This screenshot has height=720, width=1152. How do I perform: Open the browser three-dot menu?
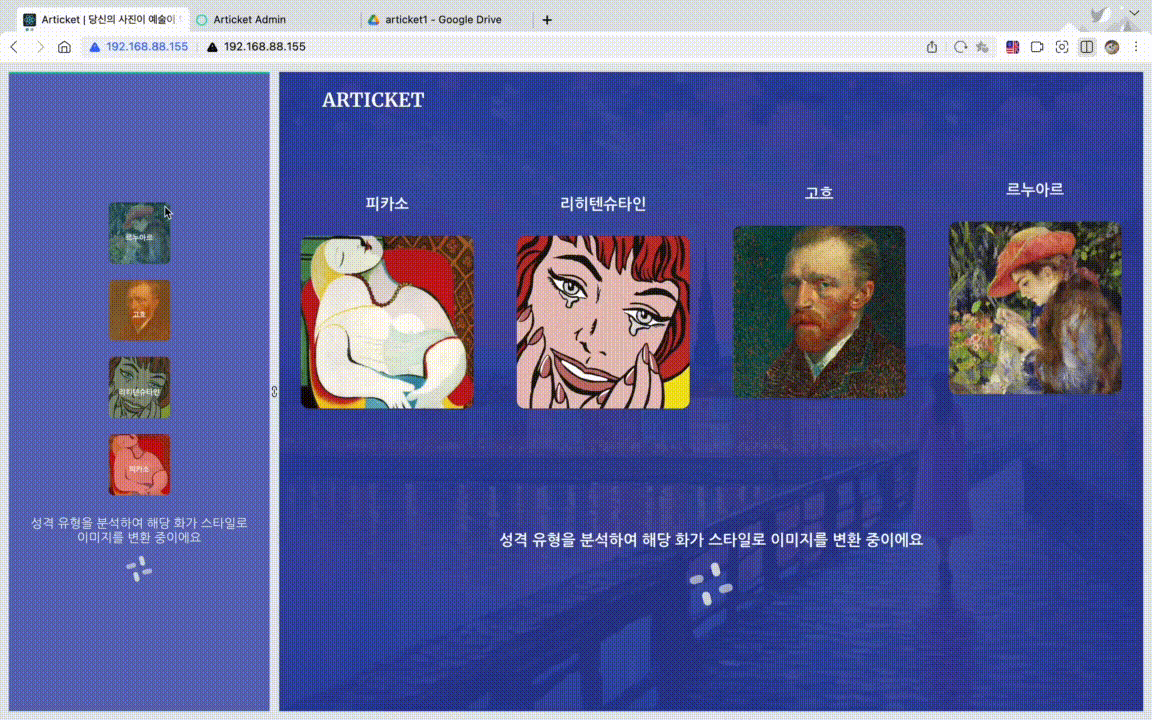coord(1136,47)
